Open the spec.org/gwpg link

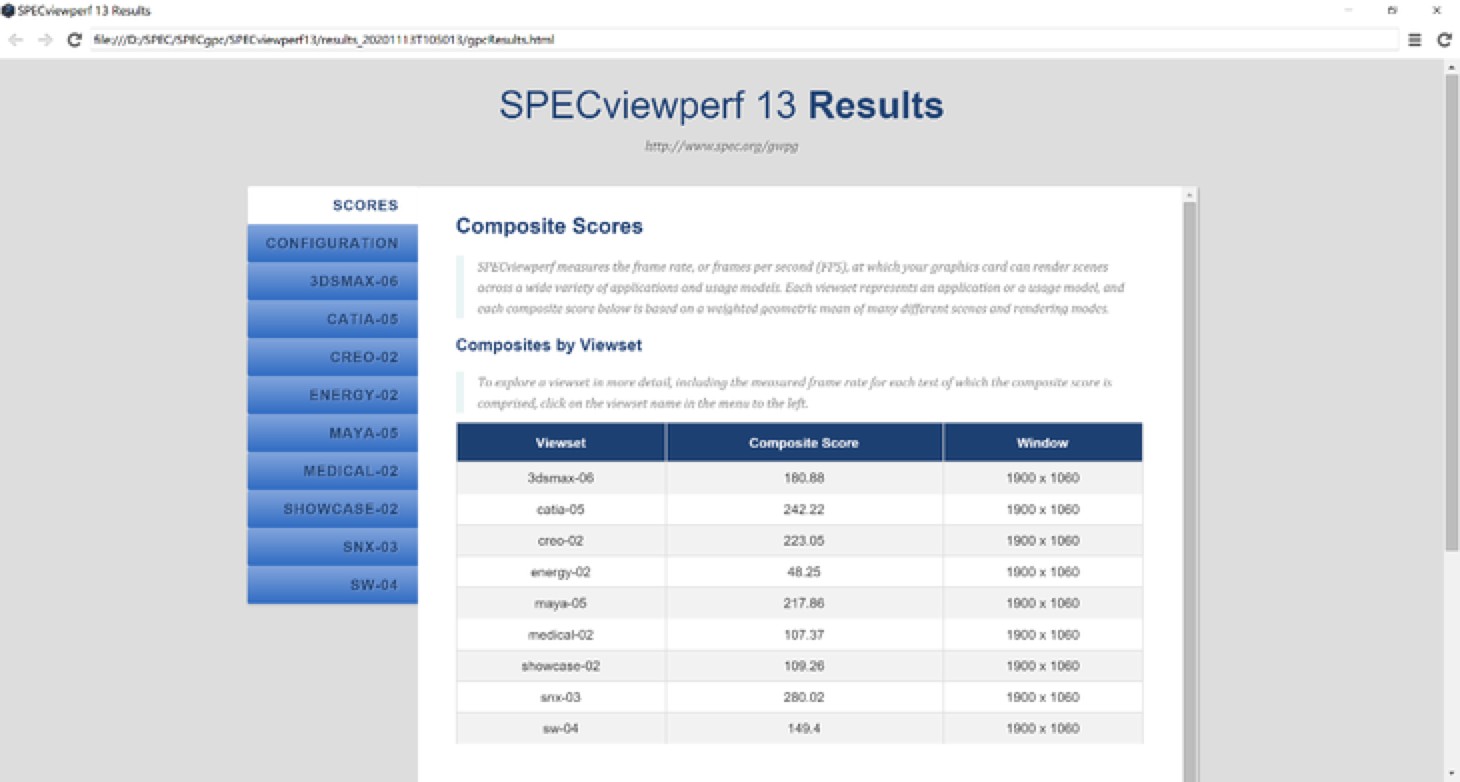[x=721, y=146]
